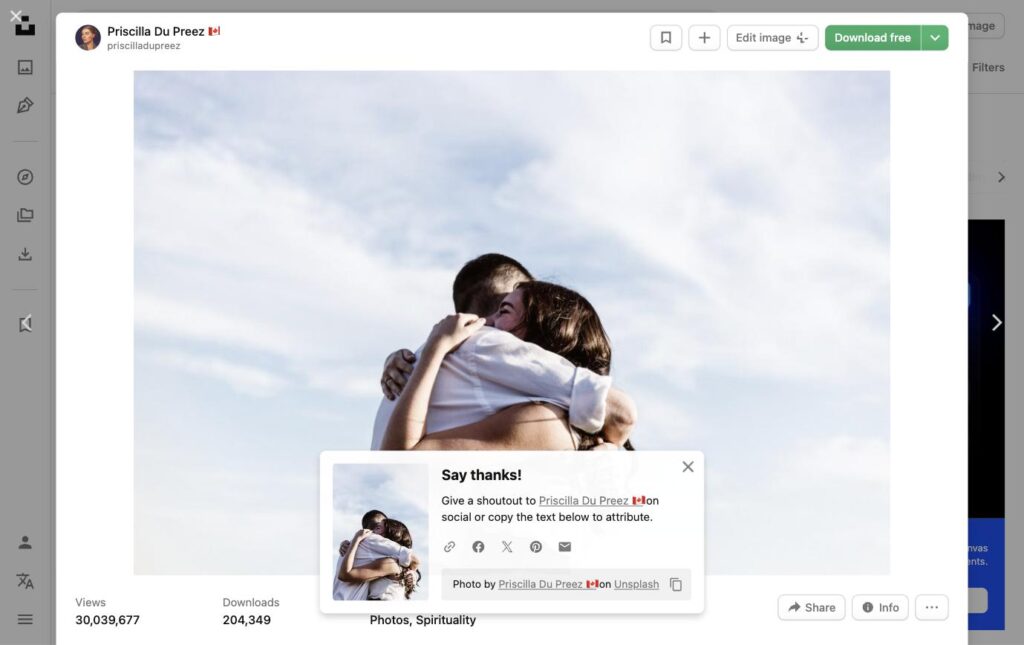Share on Facebook from Say thanks popup
Screen dimensions: 1024x645
click(478, 546)
